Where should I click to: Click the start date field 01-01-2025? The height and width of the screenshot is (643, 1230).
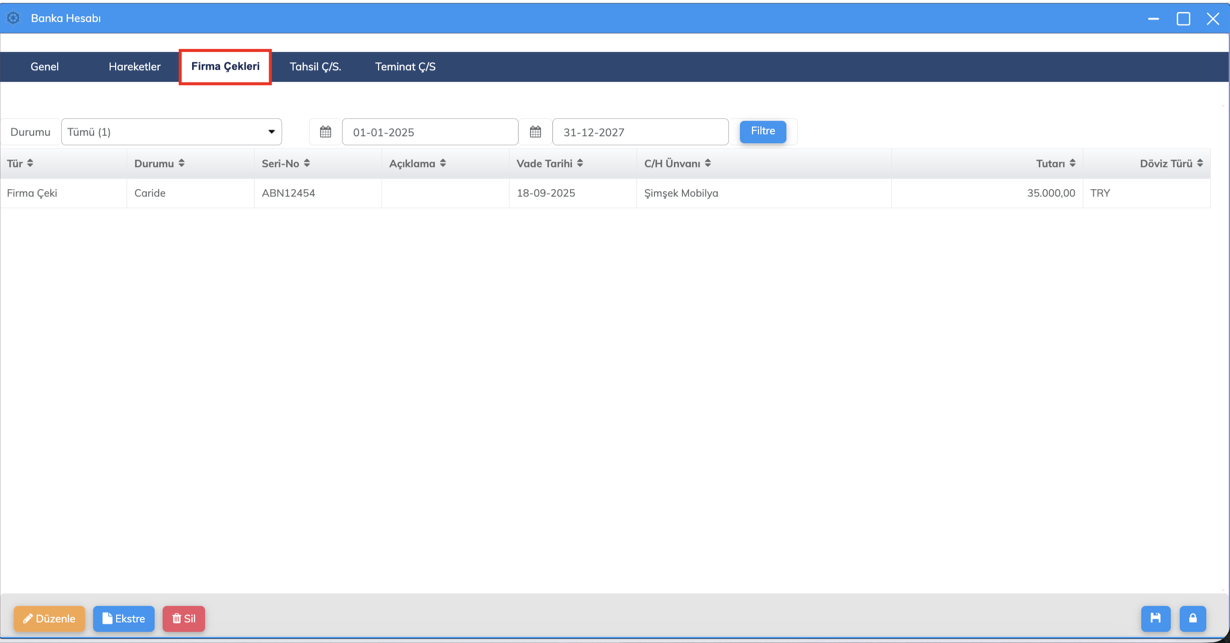(x=429, y=132)
